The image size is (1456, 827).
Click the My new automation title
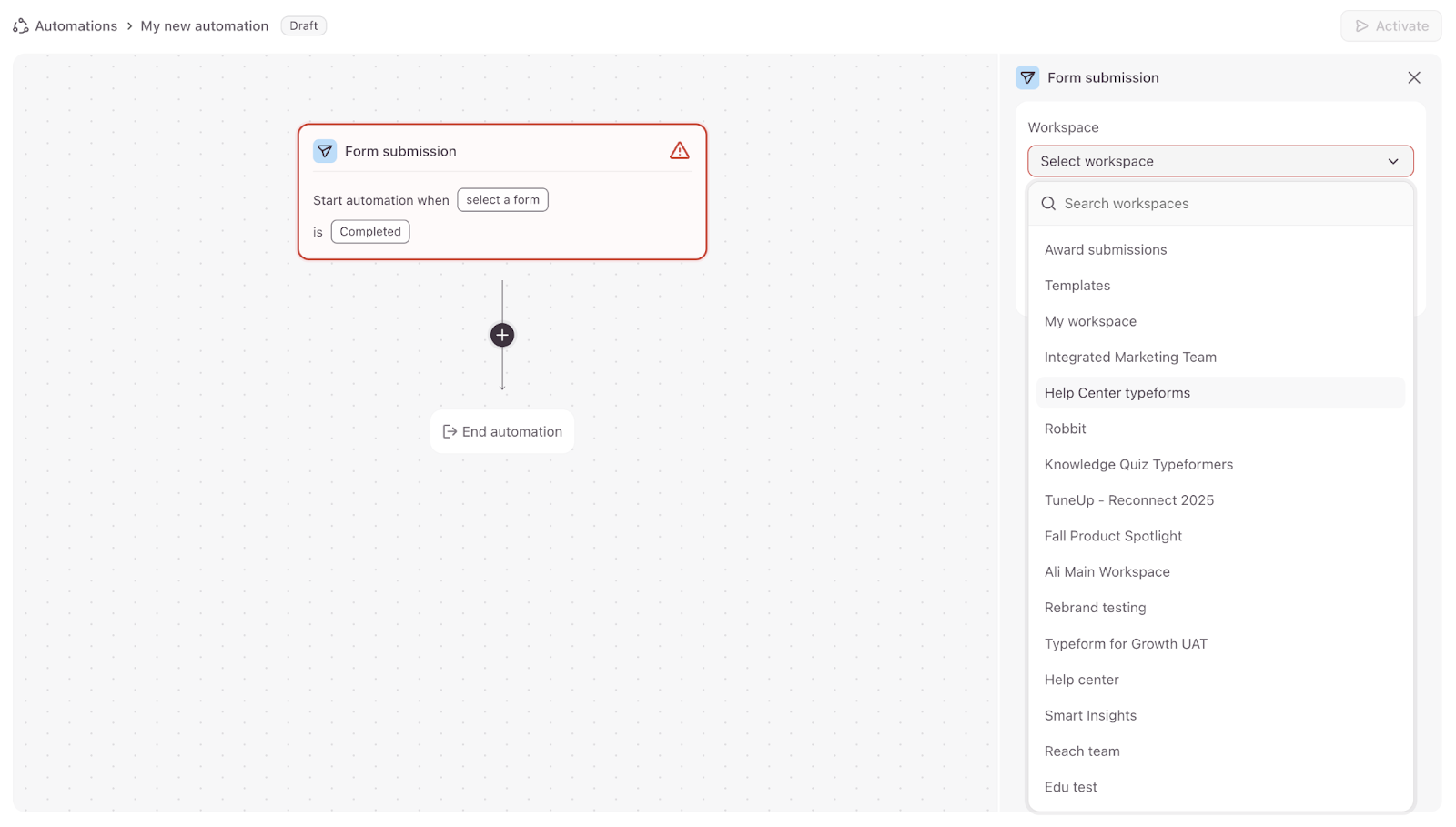pos(204,26)
